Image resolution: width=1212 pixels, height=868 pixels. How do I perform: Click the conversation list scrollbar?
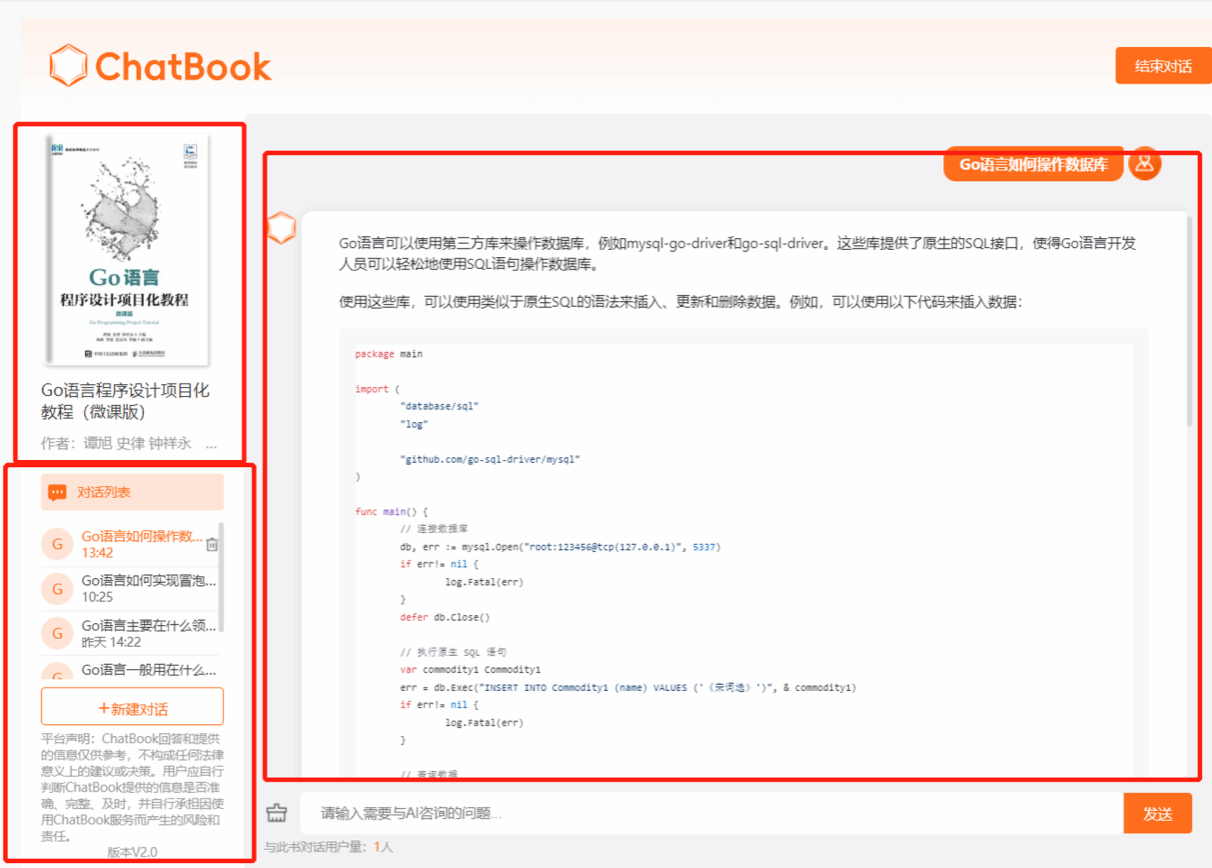(x=221, y=575)
